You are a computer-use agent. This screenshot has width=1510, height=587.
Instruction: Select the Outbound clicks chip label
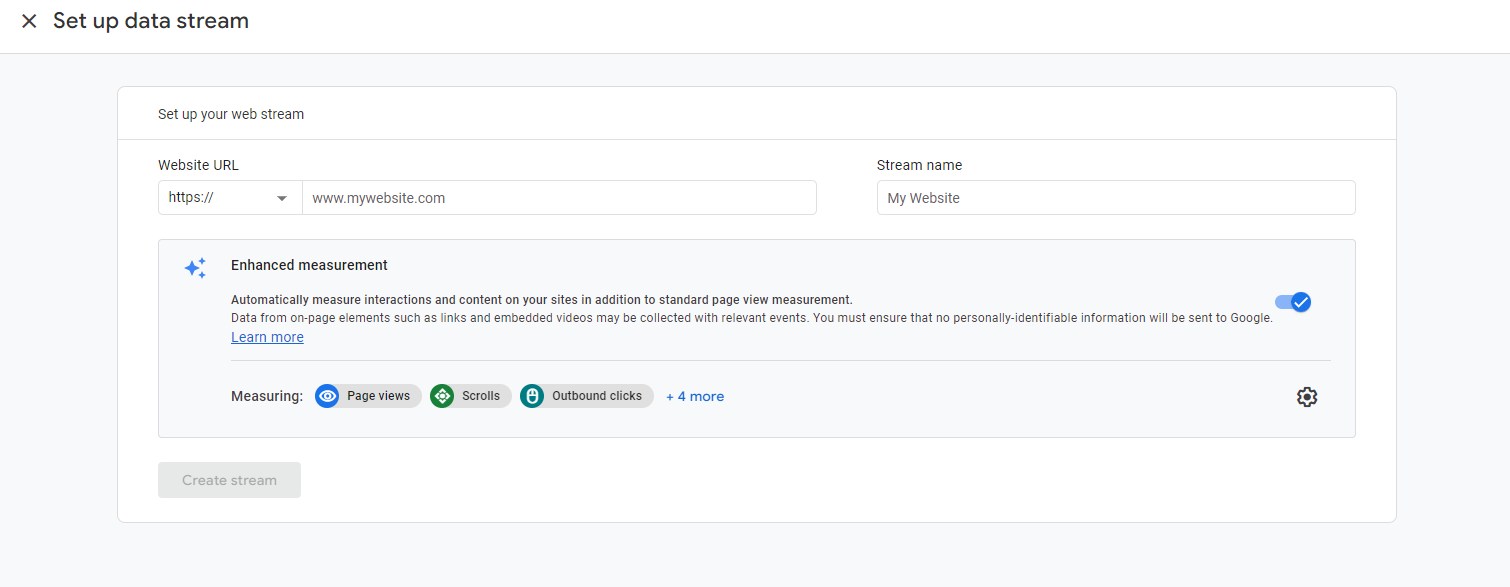pyautogui.click(x=597, y=396)
